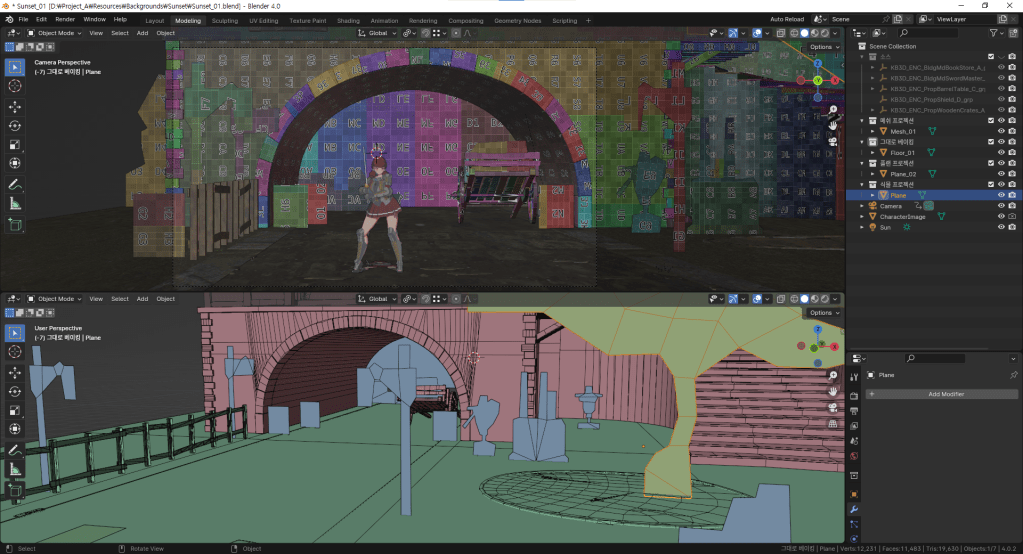1023x554 pixels.
Task: Disable render for the CharacterImage object
Action: [x=1013, y=217]
